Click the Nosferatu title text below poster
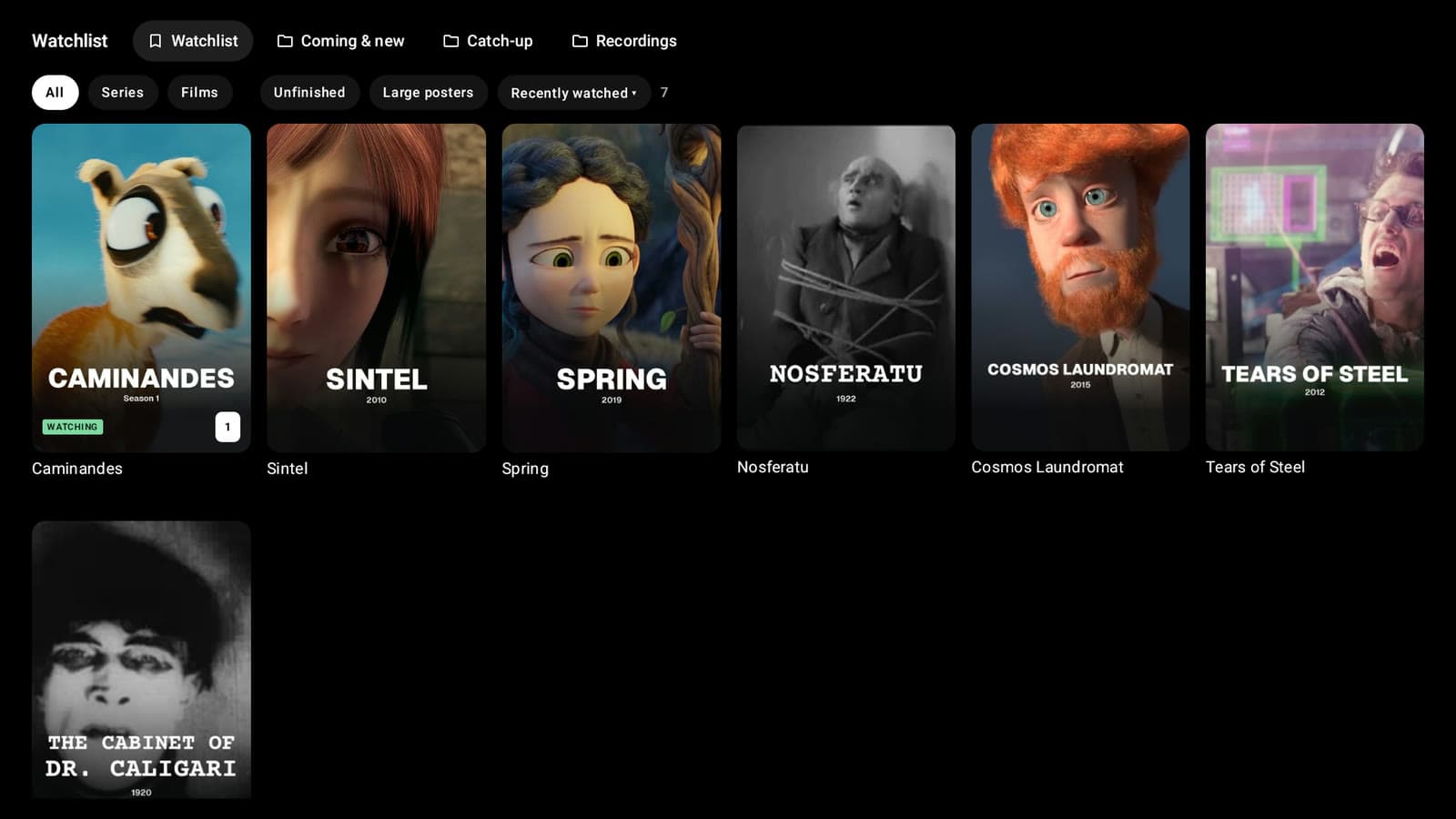 click(773, 467)
